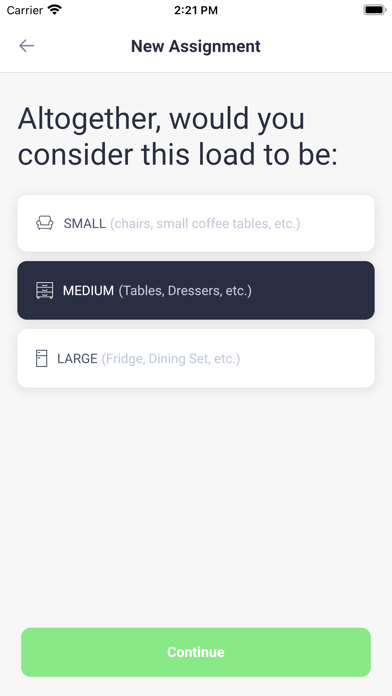The height and width of the screenshot is (696, 392).
Task: Tap the Wi-Fi status icon
Action: 55,10
